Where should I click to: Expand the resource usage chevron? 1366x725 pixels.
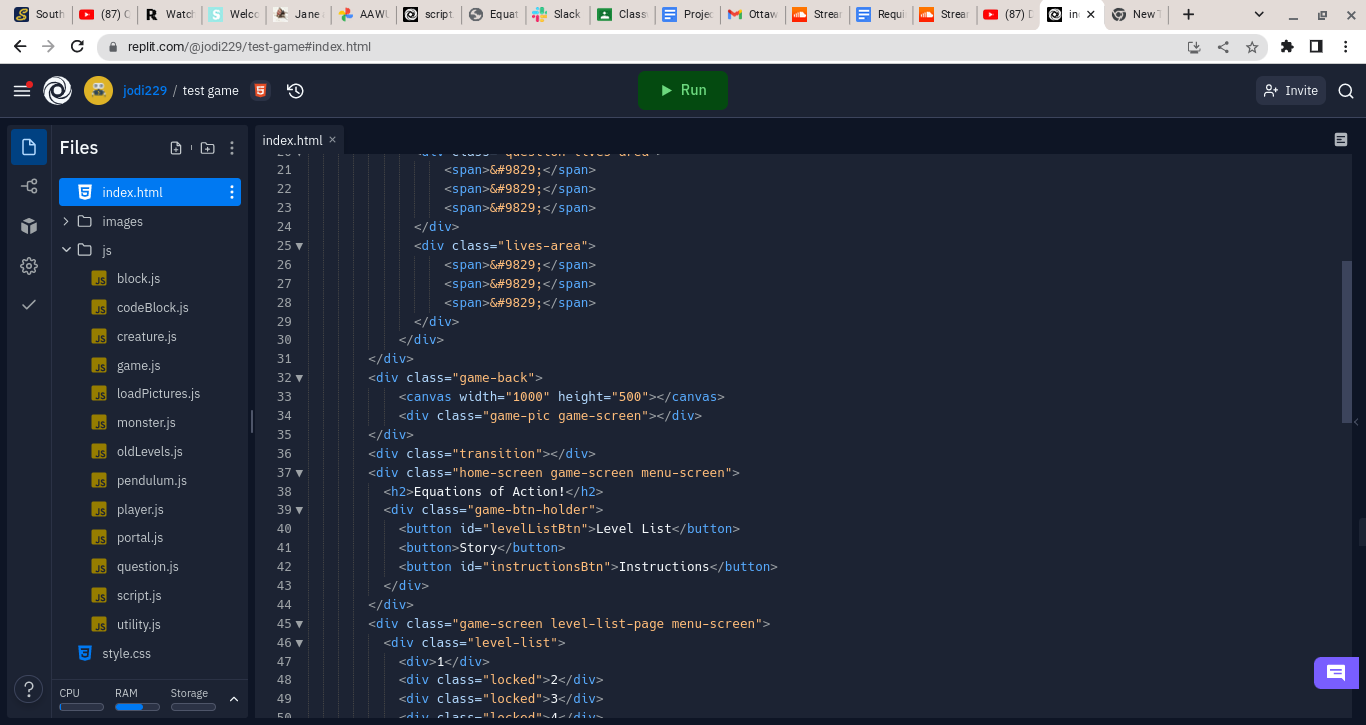click(234, 699)
